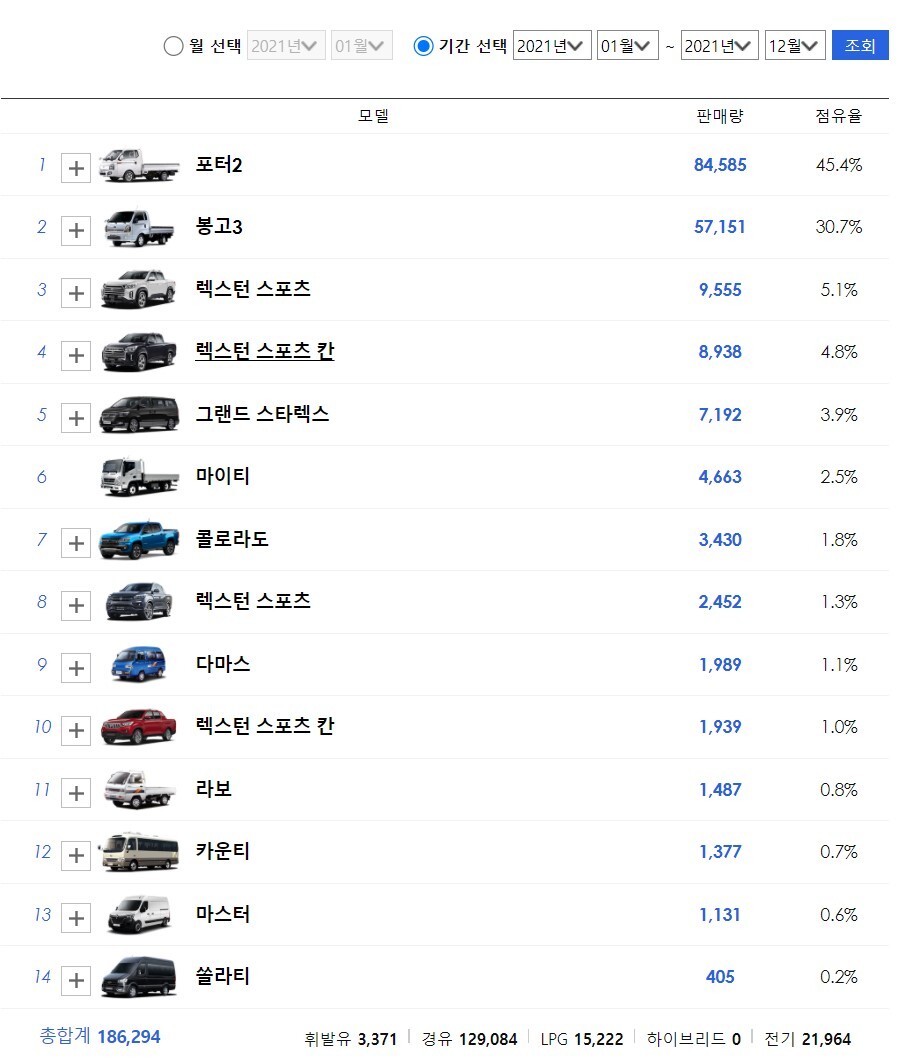
Task: Open the 카운티 model link
Action: click(x=223, y=851)
